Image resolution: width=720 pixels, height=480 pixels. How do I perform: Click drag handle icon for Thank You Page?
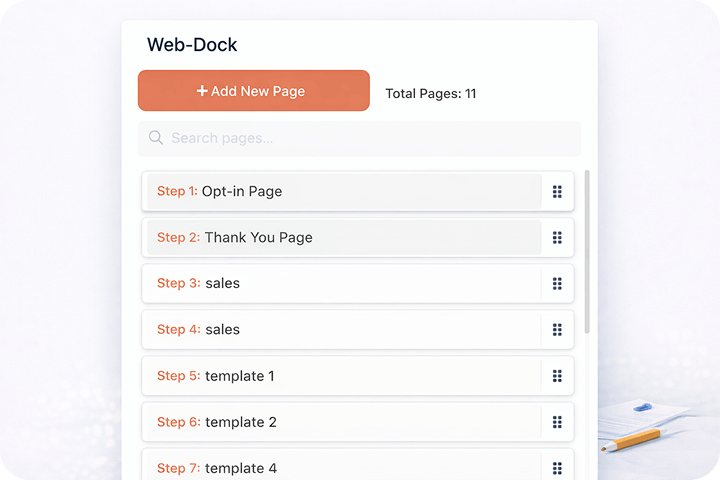557,237
